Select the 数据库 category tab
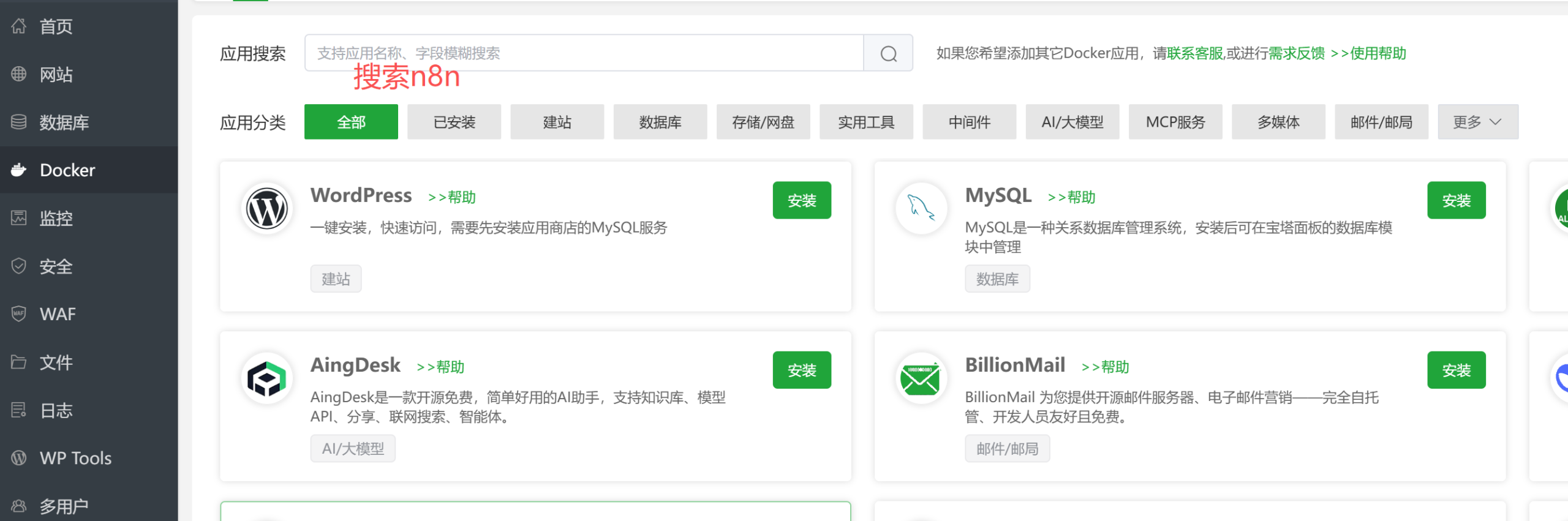 pyautogui.click(x=660, y=122)
